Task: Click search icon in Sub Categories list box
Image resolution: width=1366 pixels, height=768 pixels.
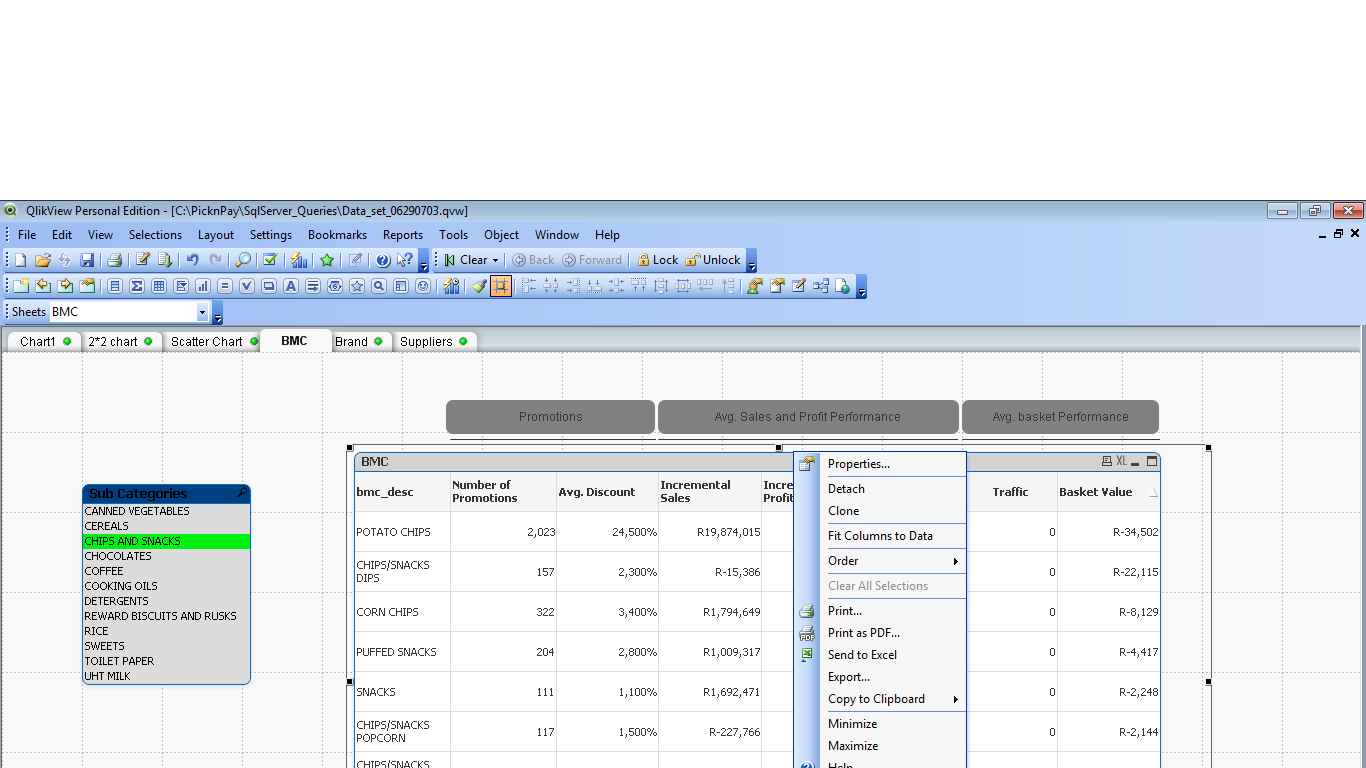Action: point(241,493)
